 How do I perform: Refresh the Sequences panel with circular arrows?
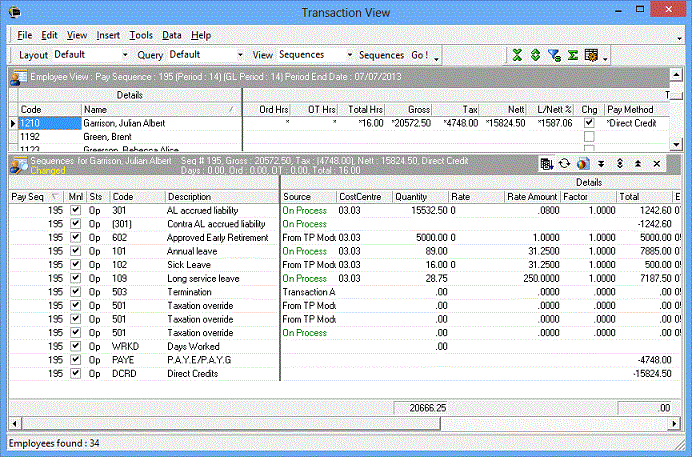pos(564,164)
